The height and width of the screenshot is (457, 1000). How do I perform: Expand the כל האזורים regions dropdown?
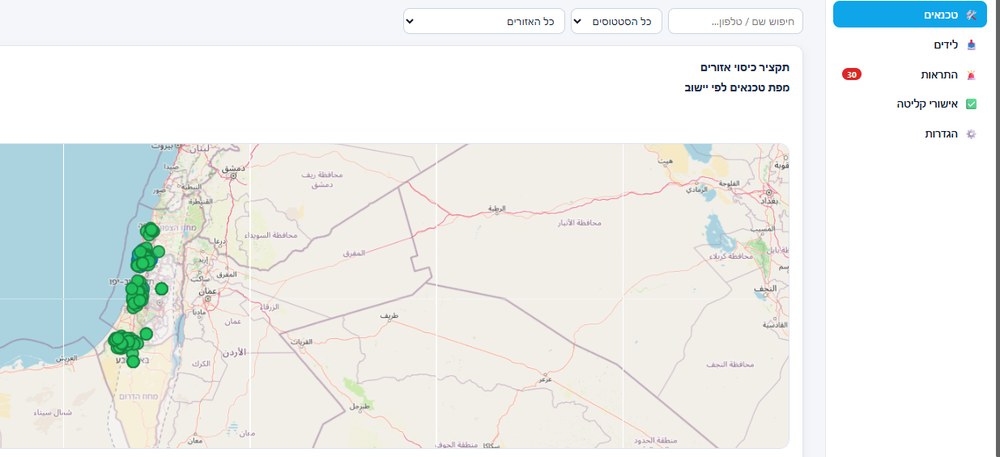[x=484, y=21]
